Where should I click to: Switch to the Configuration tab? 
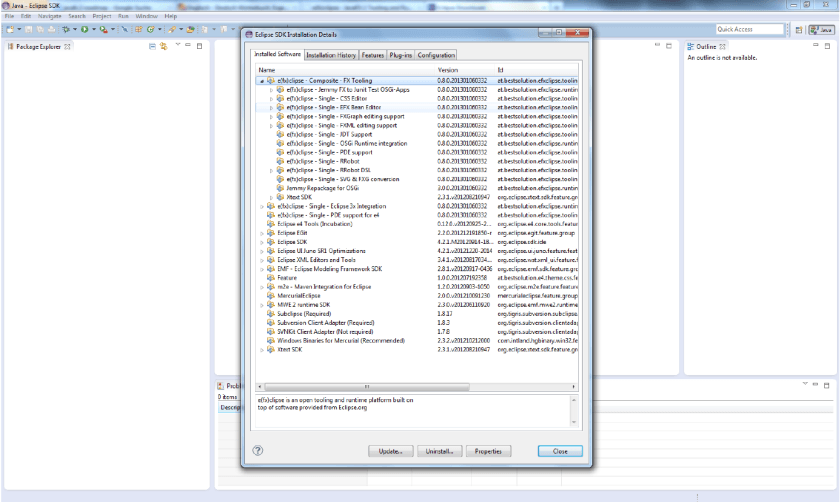coord(436,55)
